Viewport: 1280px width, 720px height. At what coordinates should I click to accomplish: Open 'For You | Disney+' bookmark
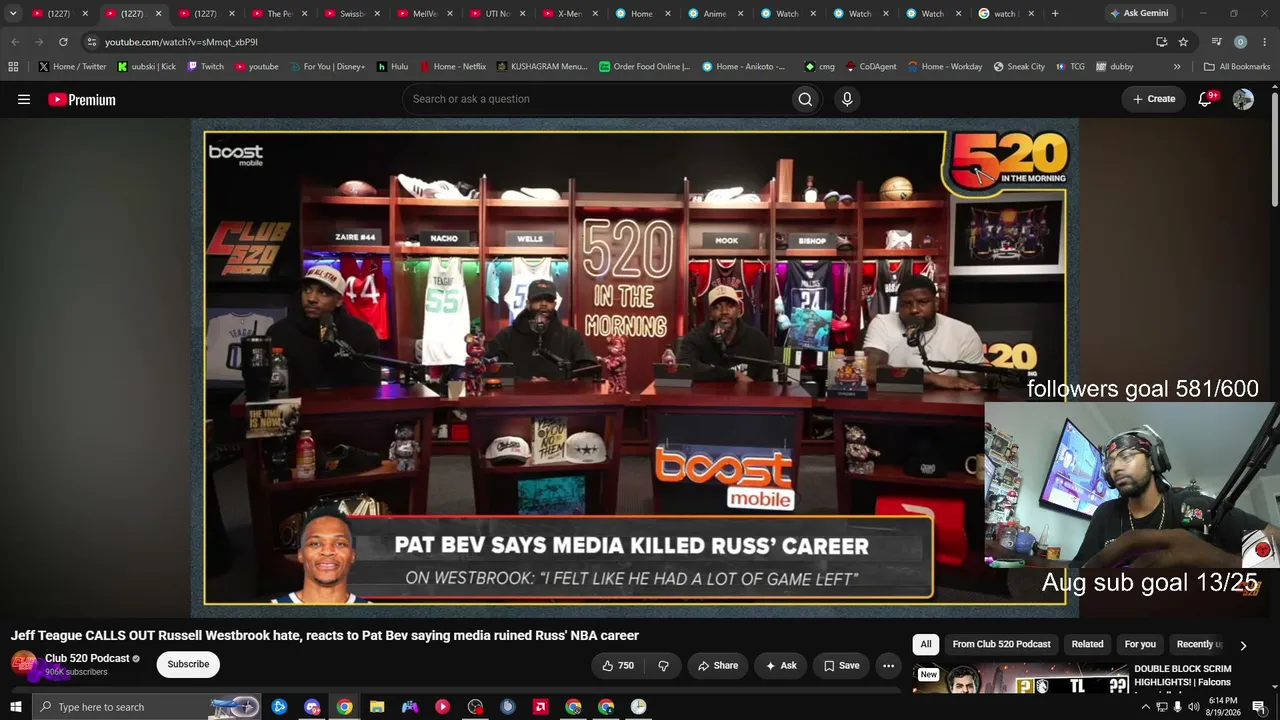[327, 67]
